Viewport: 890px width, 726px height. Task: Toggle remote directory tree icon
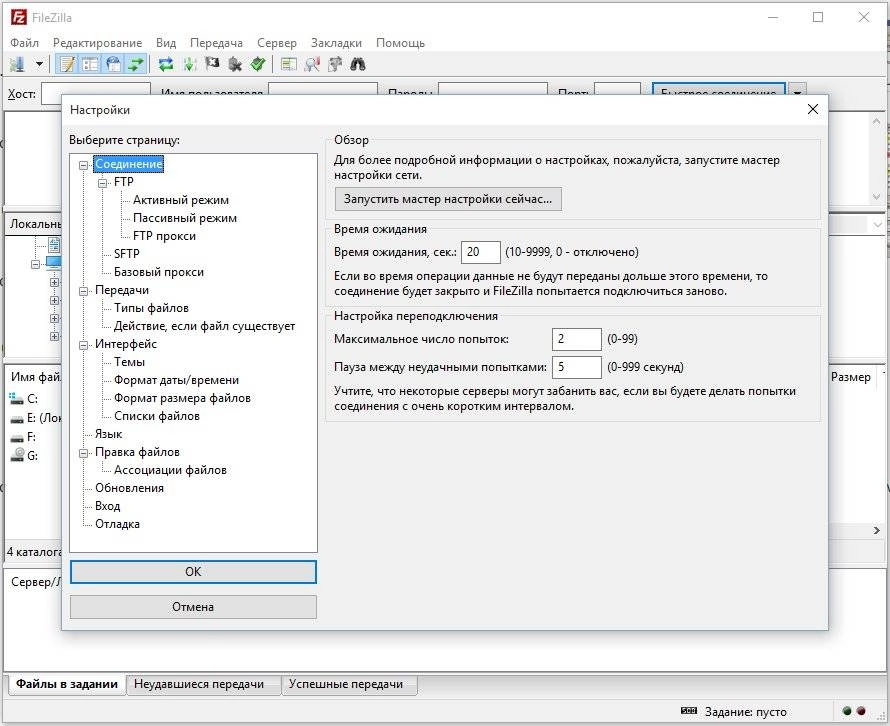tap(114, 64)
